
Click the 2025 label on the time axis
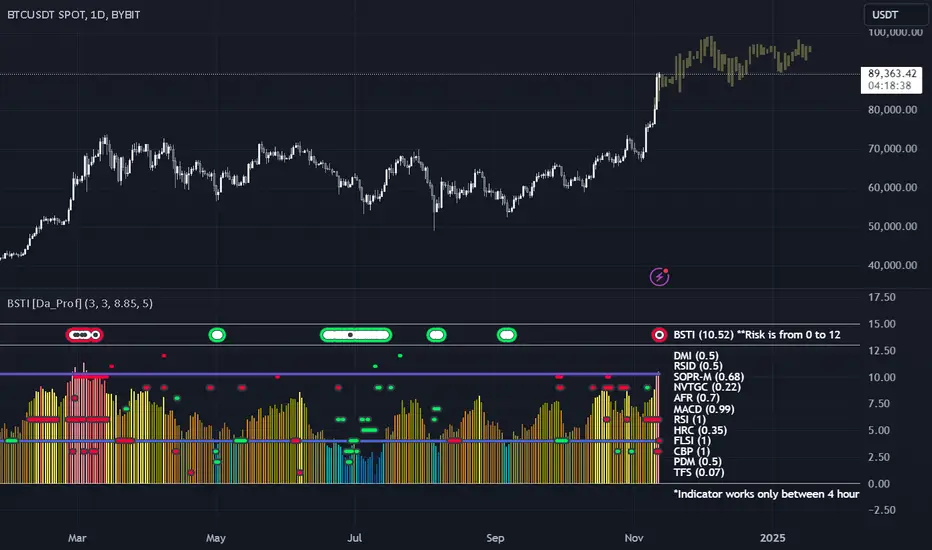(773, 538)
